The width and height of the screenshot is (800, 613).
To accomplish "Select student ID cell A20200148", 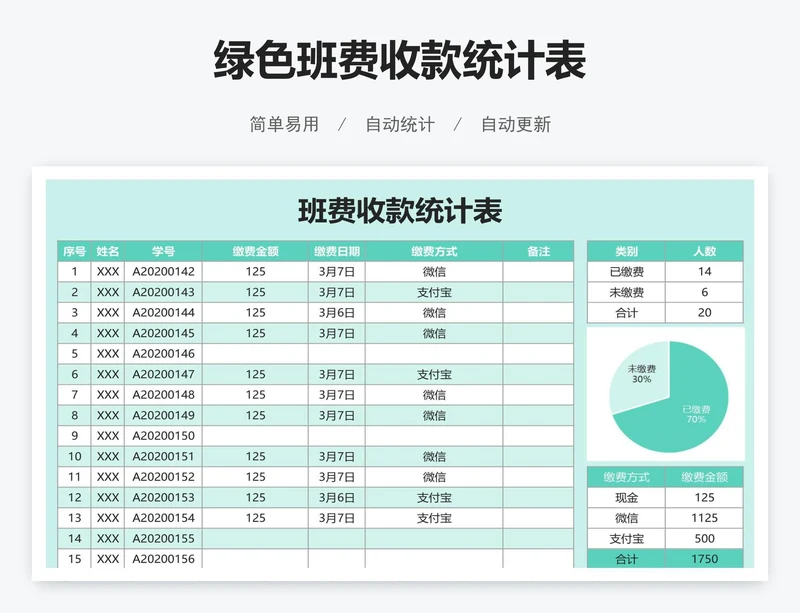I will [x=163, y=395].
